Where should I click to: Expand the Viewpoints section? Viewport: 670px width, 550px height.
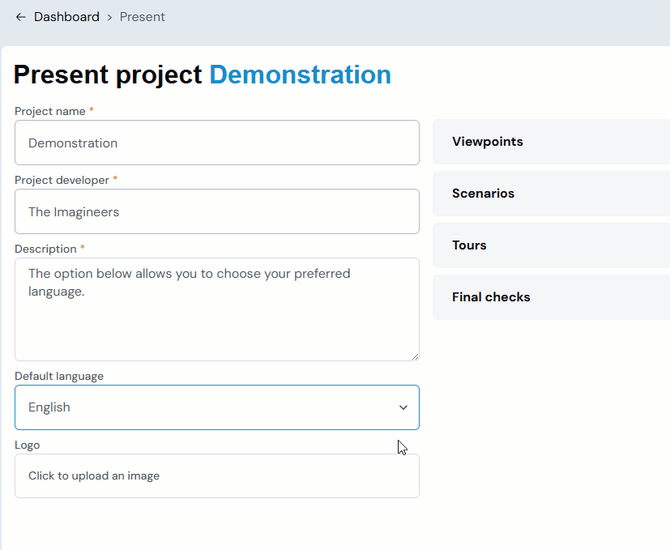click(551, 142)
